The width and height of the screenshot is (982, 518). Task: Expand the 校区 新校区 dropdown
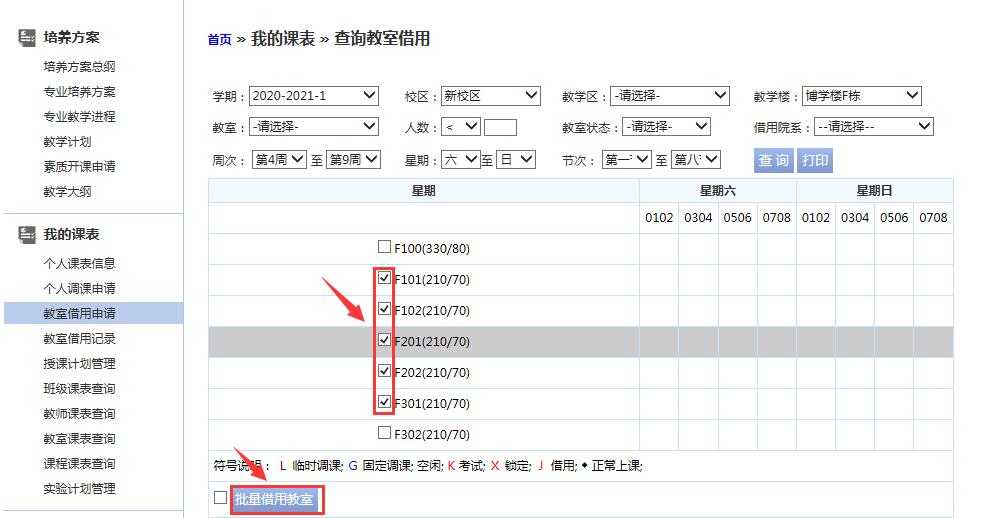point(490,96)
